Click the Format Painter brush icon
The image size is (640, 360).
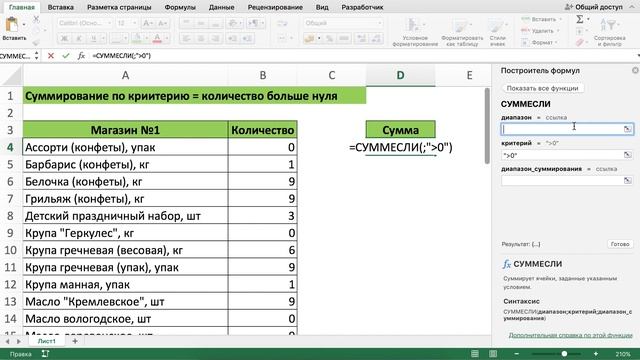36,42
